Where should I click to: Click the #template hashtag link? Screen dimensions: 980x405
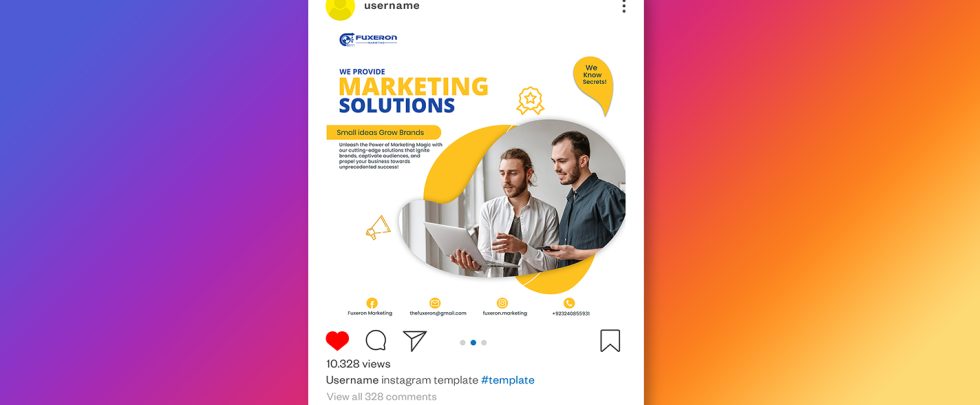pos(508,380)
